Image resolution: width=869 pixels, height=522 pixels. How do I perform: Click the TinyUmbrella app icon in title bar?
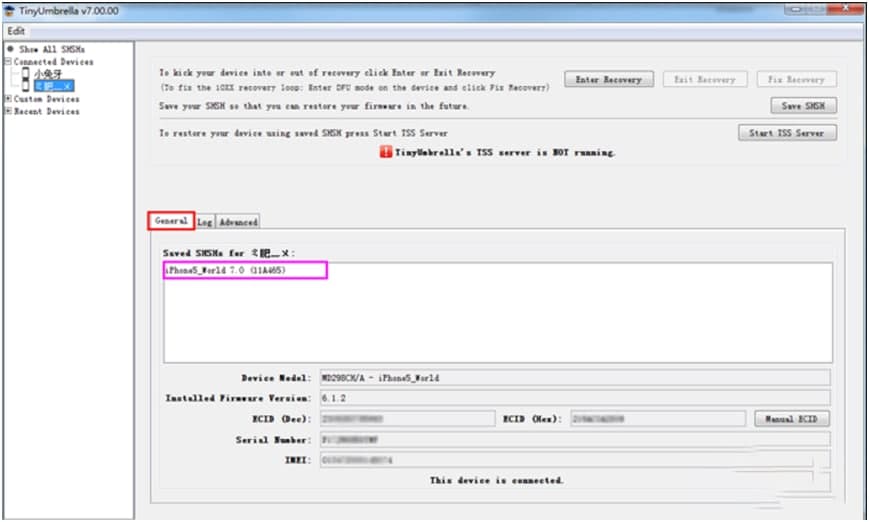pos(9,11)
